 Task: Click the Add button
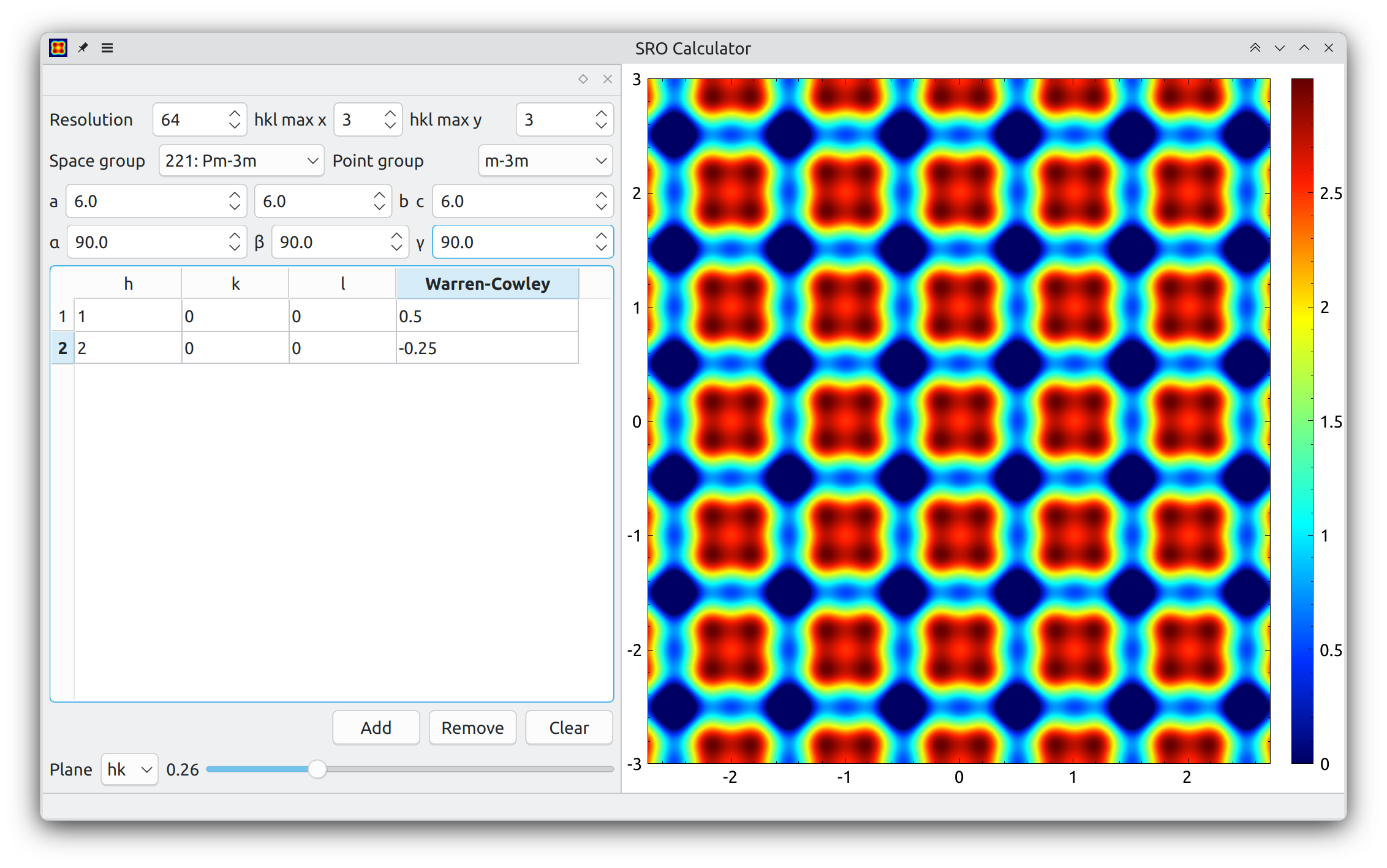click(376, 728)
